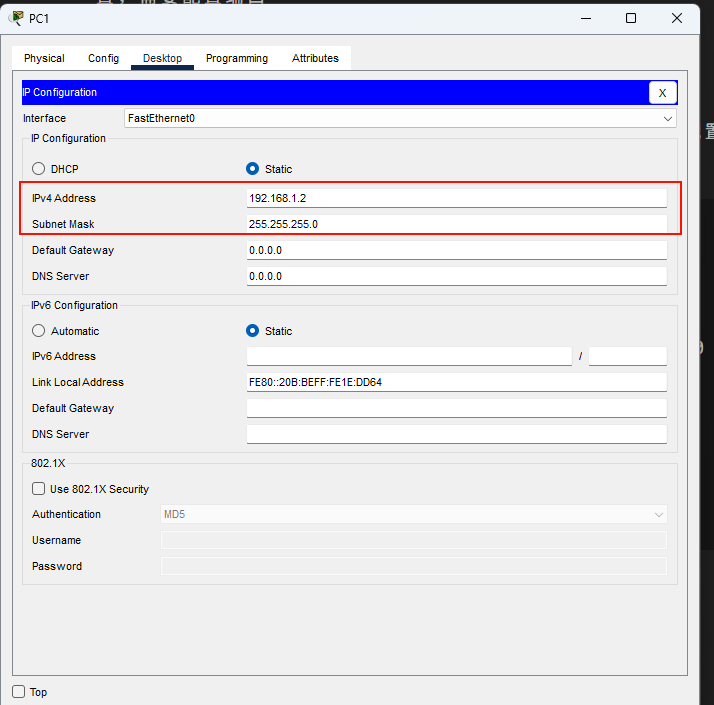Toggle the Top checkbox at bottom
The height and width of the screenshot is (705, 714).
click(19, 692)
